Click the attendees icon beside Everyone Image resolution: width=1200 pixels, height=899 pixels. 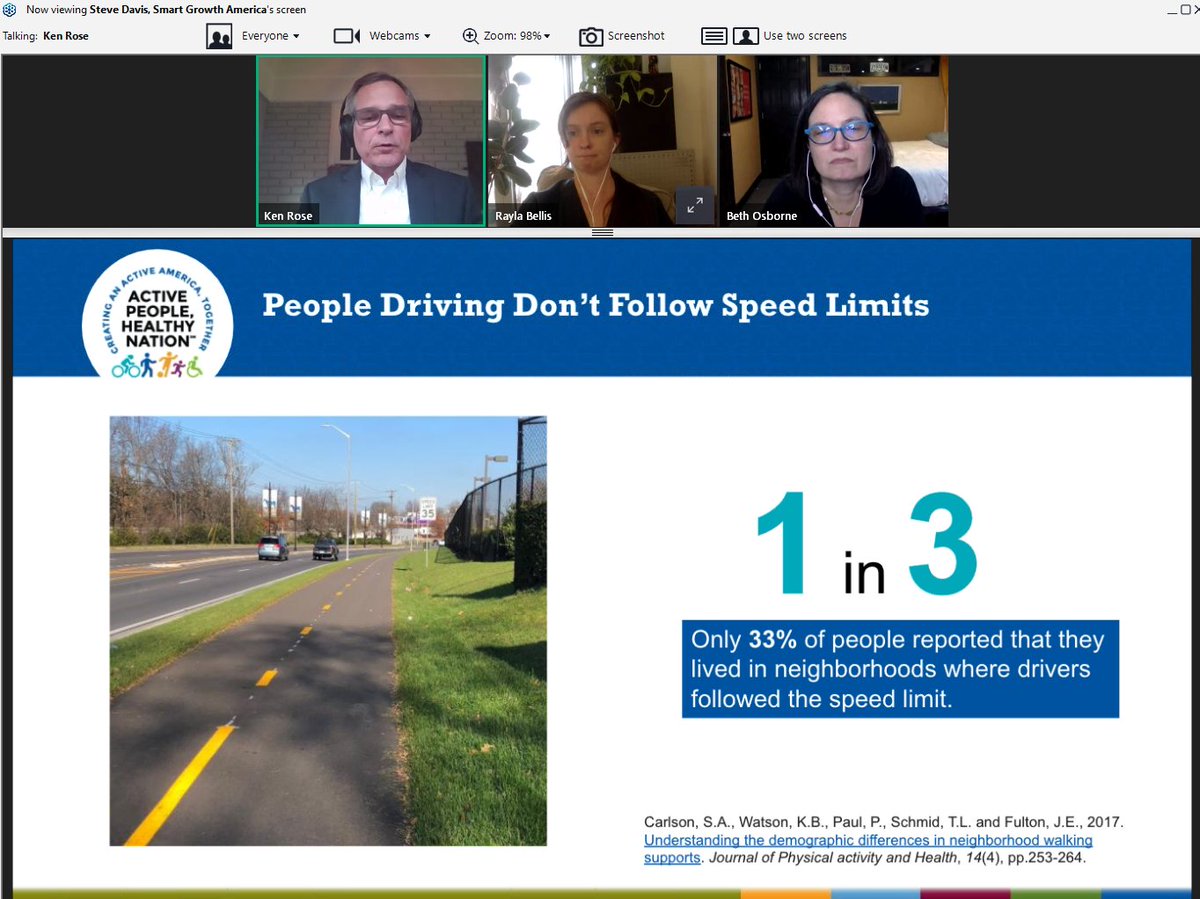click(x=219, y=36)
